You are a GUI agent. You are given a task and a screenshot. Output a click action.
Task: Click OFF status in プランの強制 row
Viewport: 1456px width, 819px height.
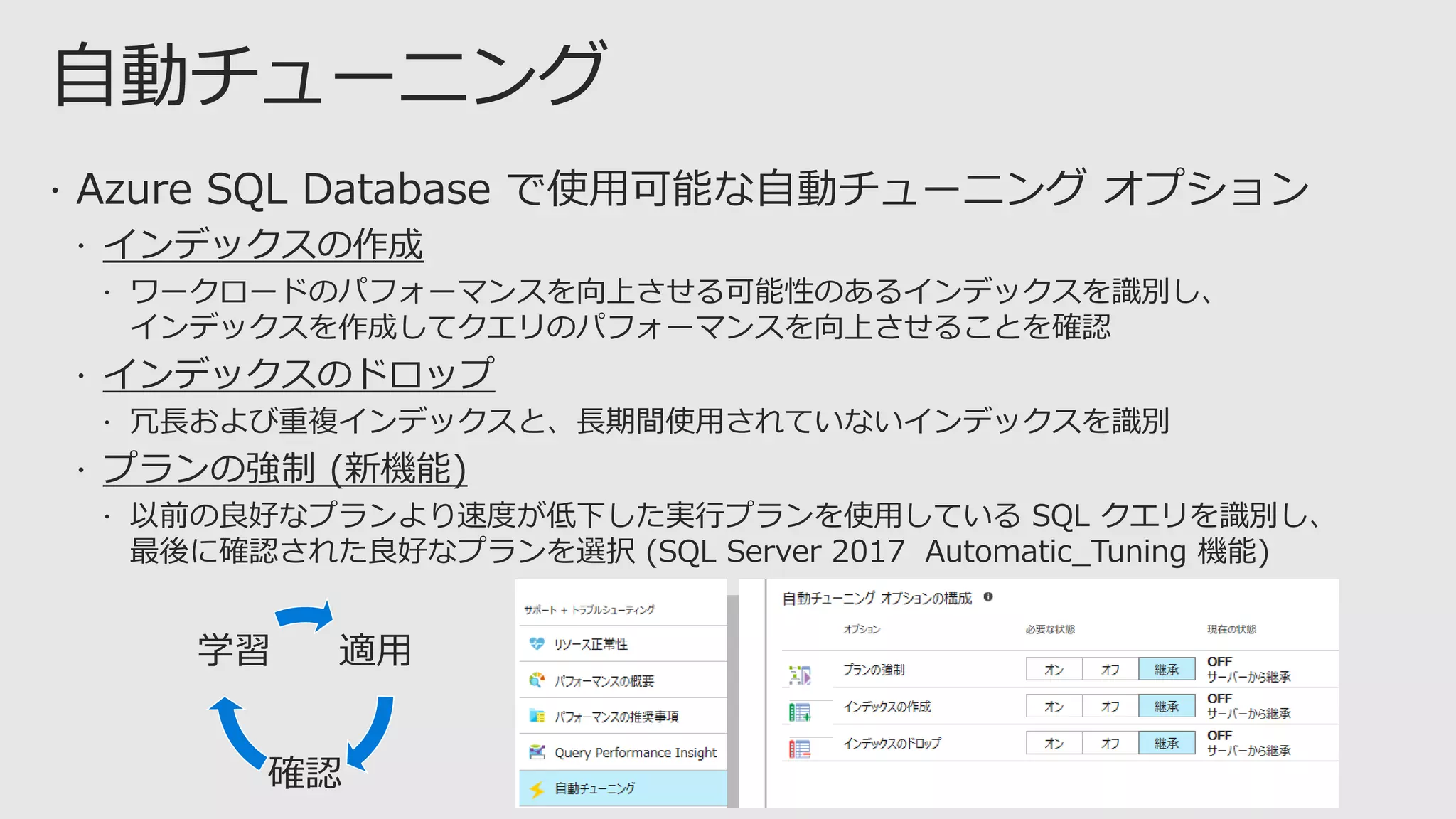(1219, 662)
